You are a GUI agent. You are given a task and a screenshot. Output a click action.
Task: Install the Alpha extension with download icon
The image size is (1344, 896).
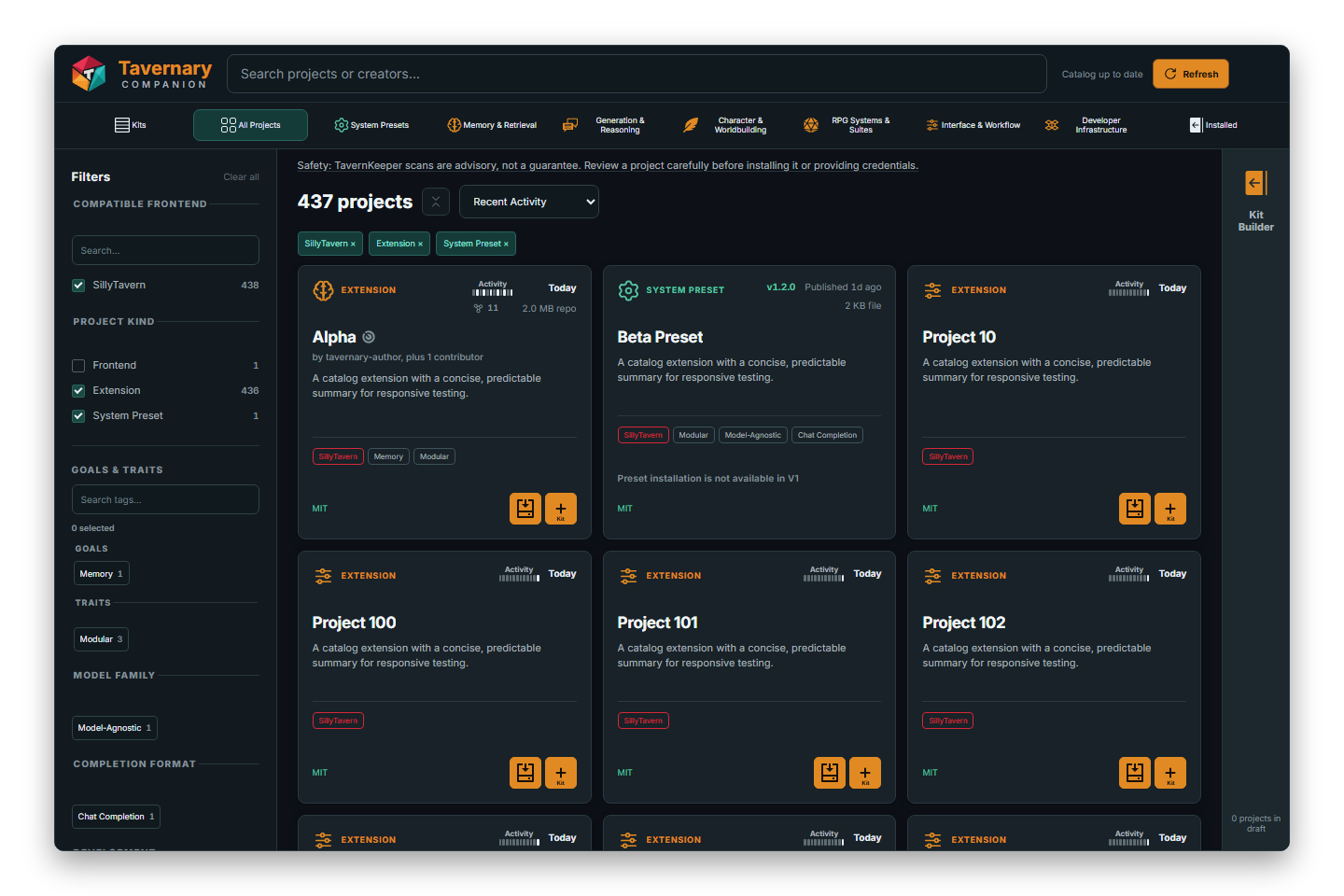pos(525,509)
